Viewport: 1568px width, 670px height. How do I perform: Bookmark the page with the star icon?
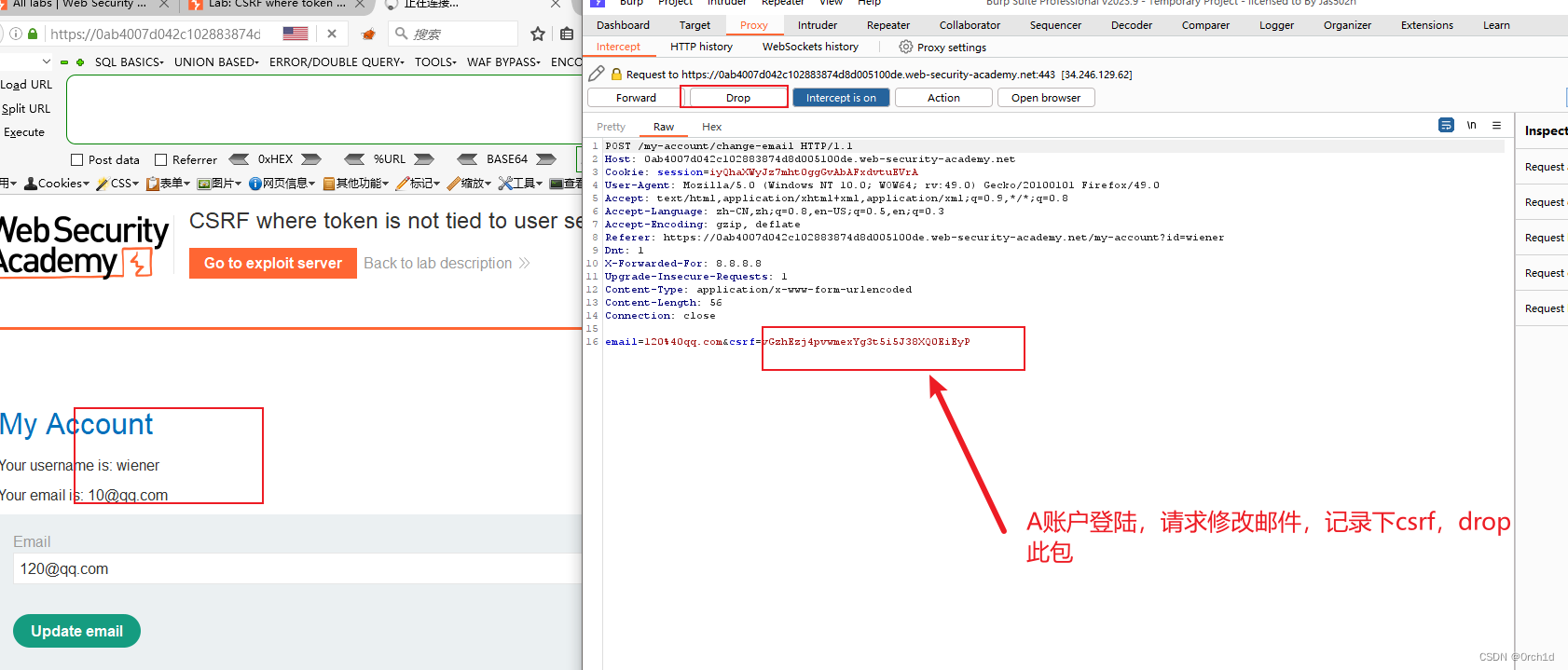click(538, 34)
